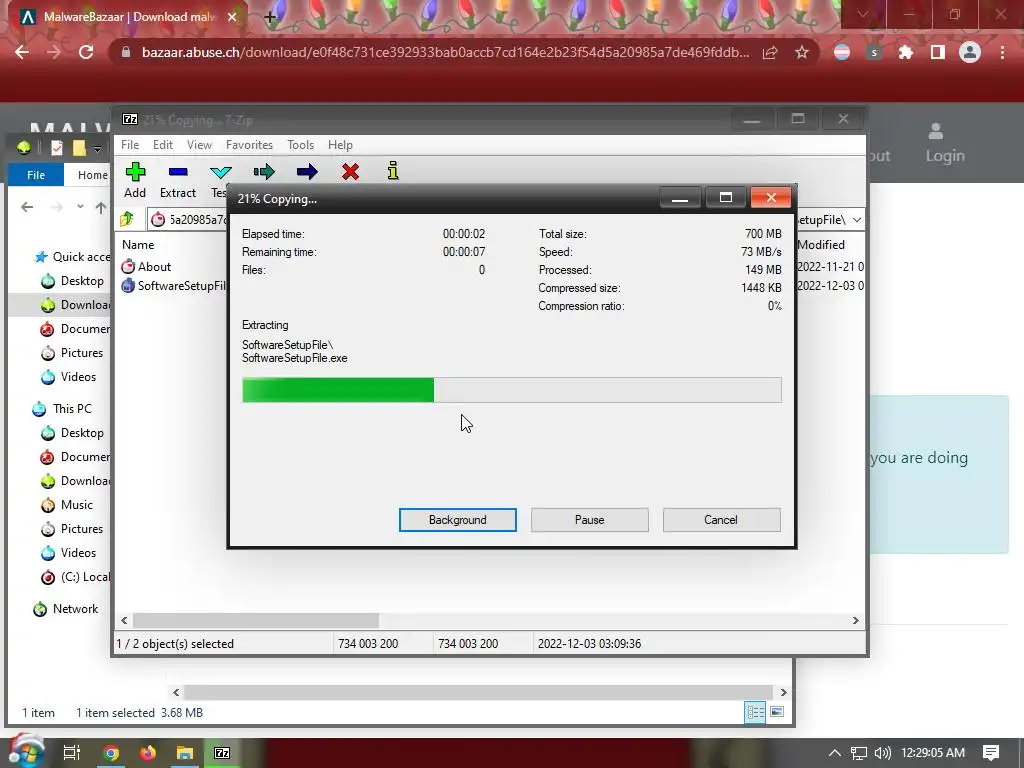Image resolution: width=1024 pixels, height=768 pixels.
Task: Click File Explorer up arrow
Action: [x=101, y=208]
